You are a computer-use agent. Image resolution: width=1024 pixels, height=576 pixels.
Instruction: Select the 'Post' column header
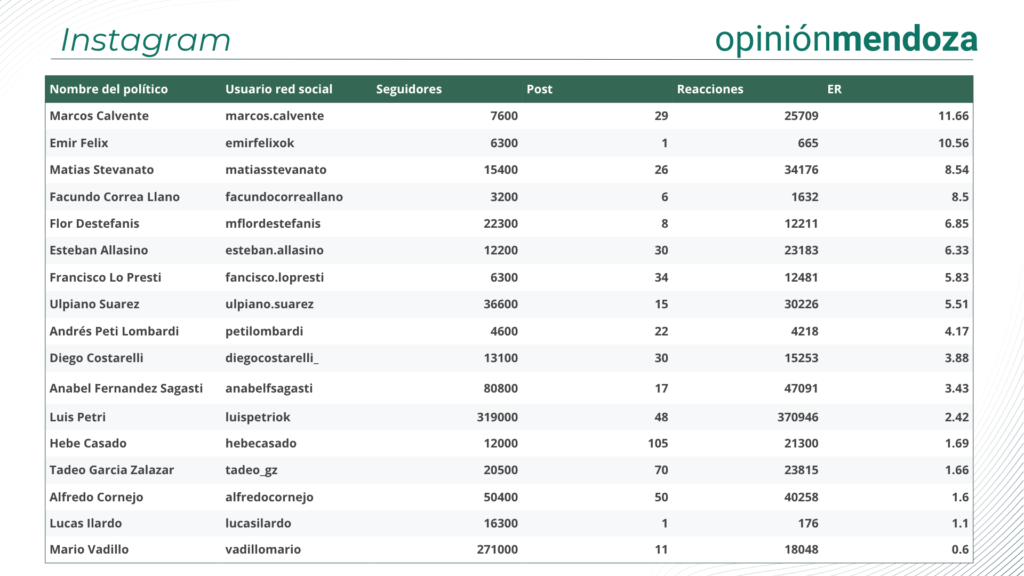coord(539,89)
